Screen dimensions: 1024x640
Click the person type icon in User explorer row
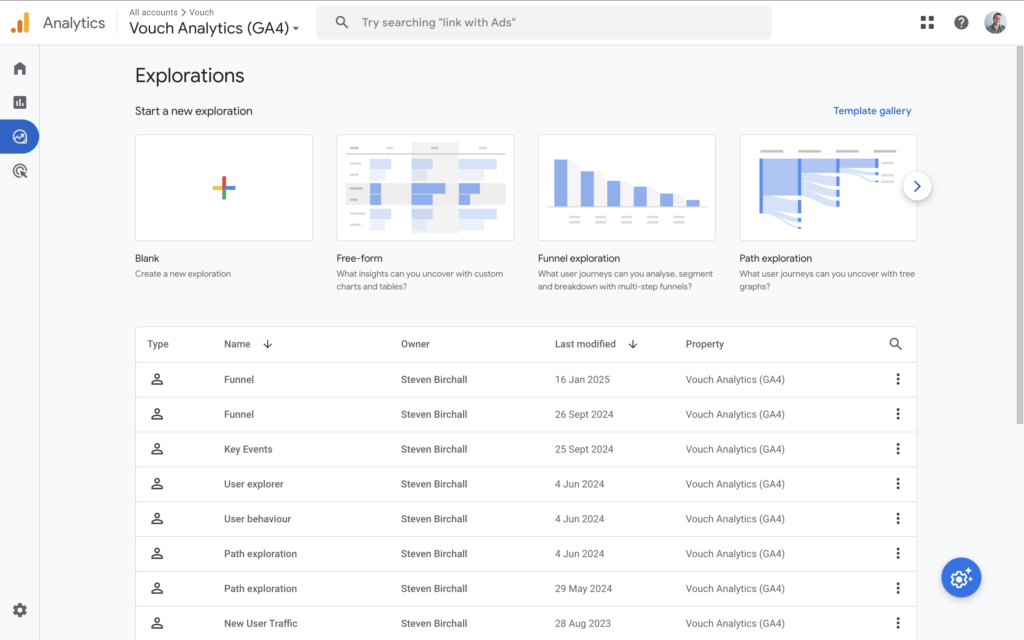point(157,484)
